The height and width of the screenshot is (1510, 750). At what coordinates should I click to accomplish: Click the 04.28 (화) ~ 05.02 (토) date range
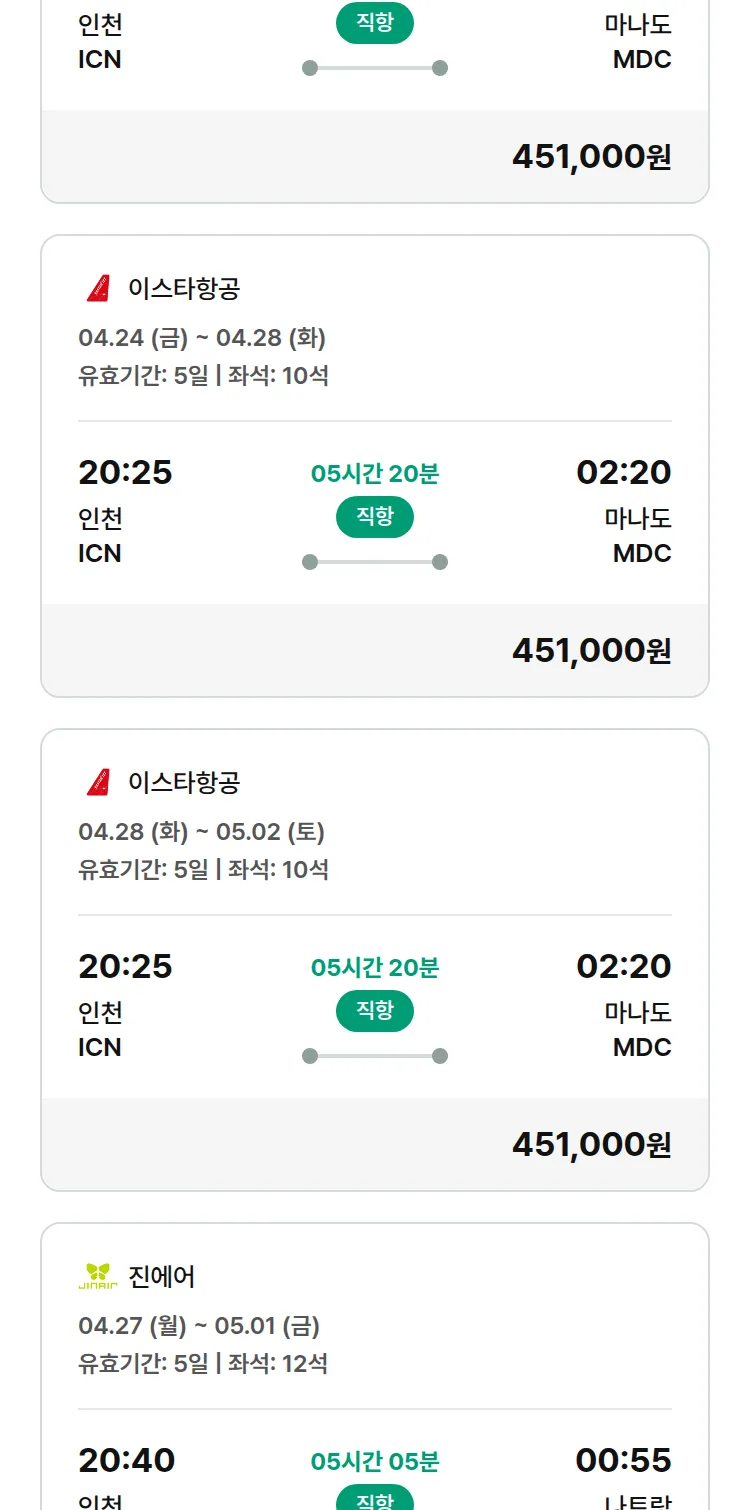click(202, 832)
